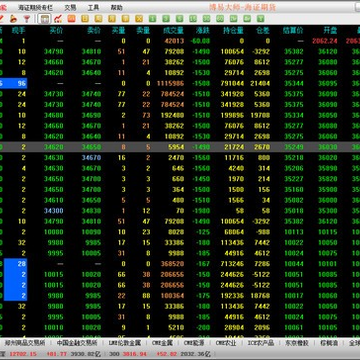Click the volume cell 8028
Viewport: 360px width, 360px height.
coord(176,232)
